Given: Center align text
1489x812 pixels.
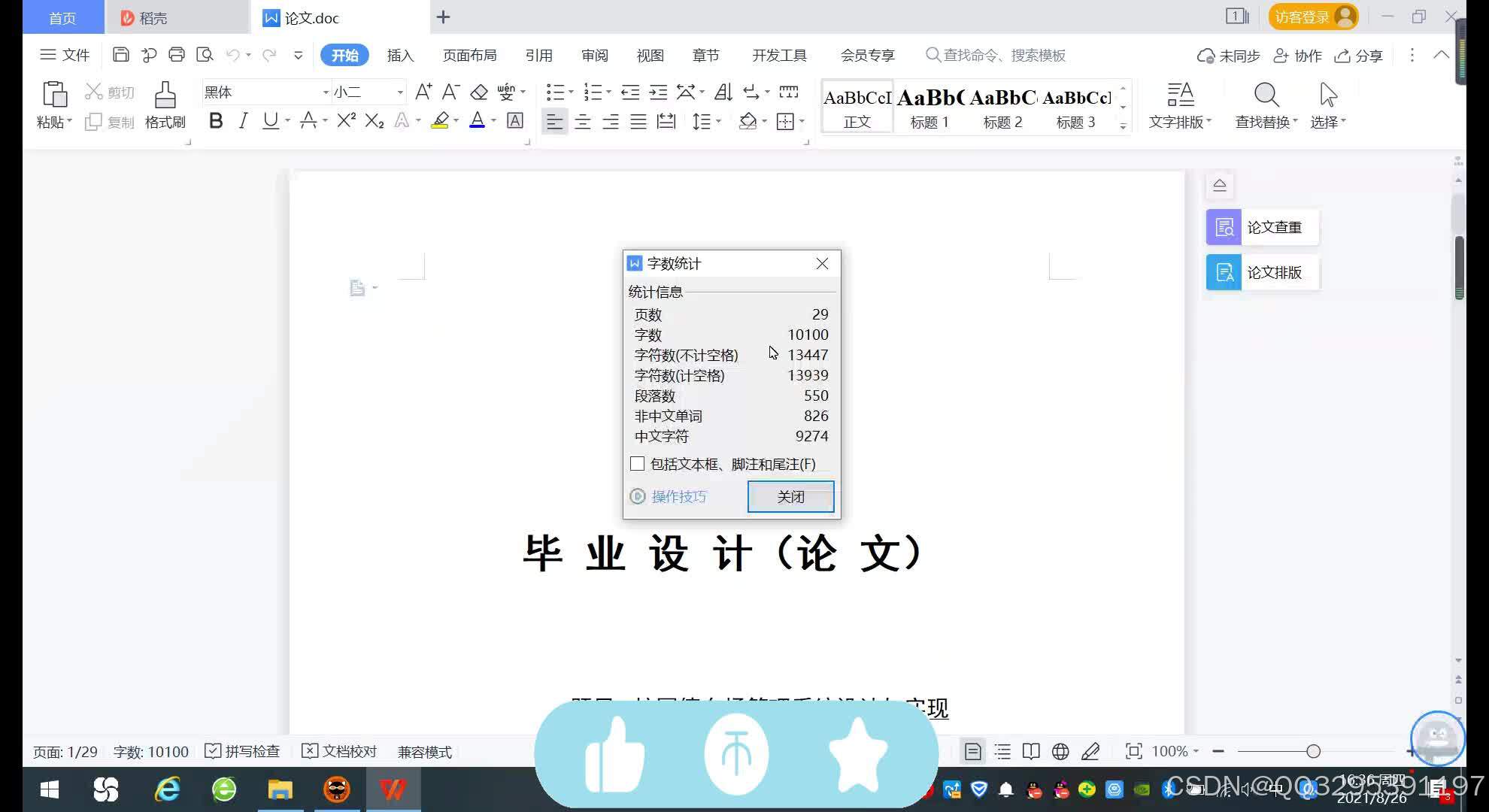Looking at the screenshot, I should coord(583,121).
